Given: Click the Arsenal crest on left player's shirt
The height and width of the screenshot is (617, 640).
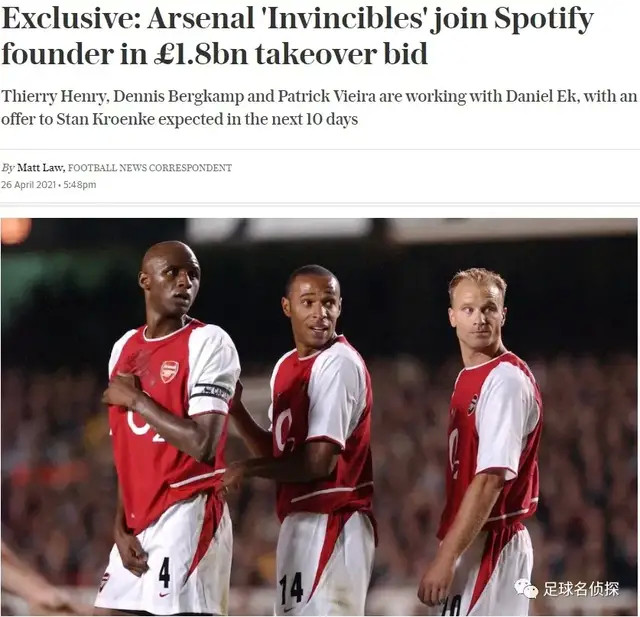Looking at the screenshot, I should (x=169, y=371).
